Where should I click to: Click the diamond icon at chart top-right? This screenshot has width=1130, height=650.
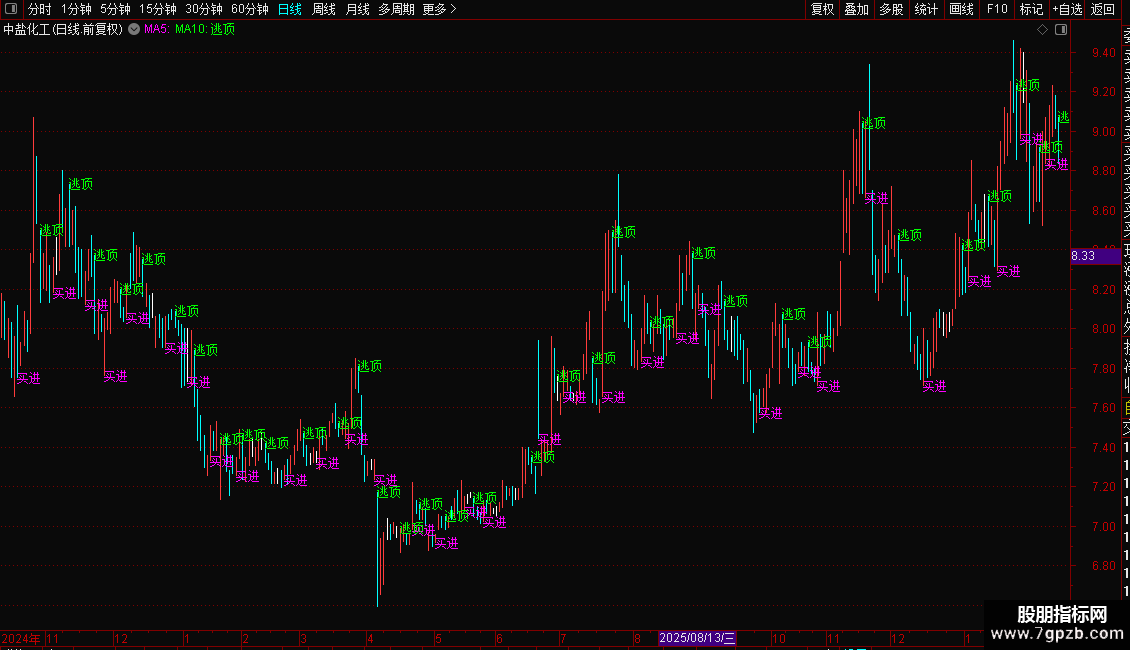tap(1042, 30)
